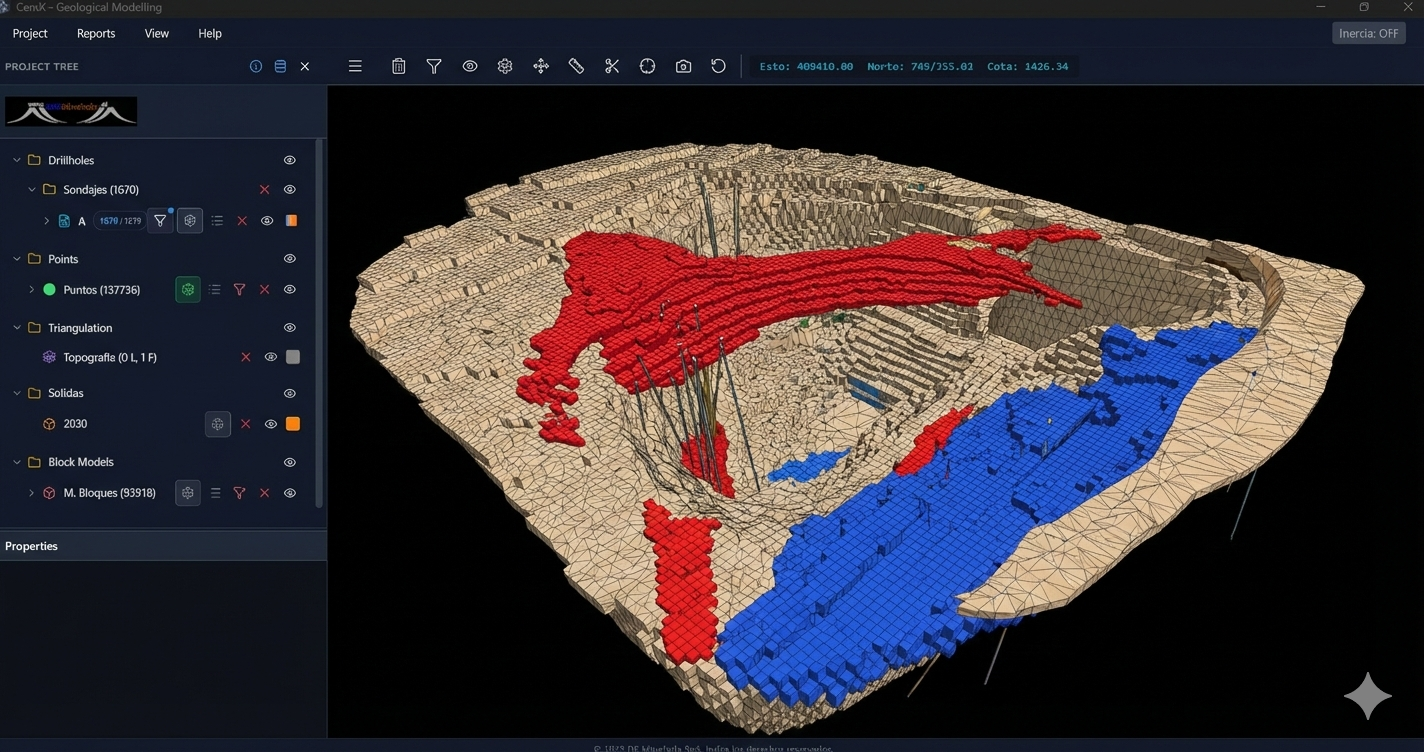This screenshot has height=752, width=1424.
Task: Open the filter icon on M. Bloques
Action: click(x=239, y=492)
